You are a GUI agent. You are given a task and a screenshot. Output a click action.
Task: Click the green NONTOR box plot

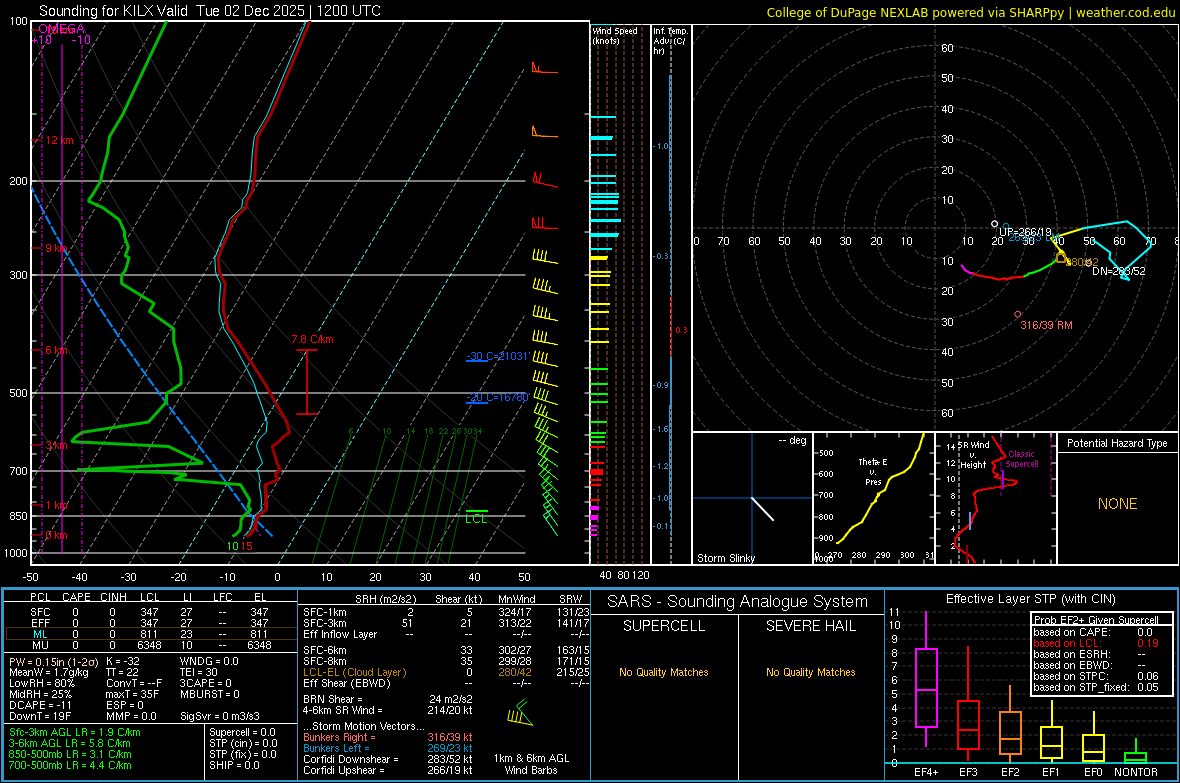point(1135,753)
